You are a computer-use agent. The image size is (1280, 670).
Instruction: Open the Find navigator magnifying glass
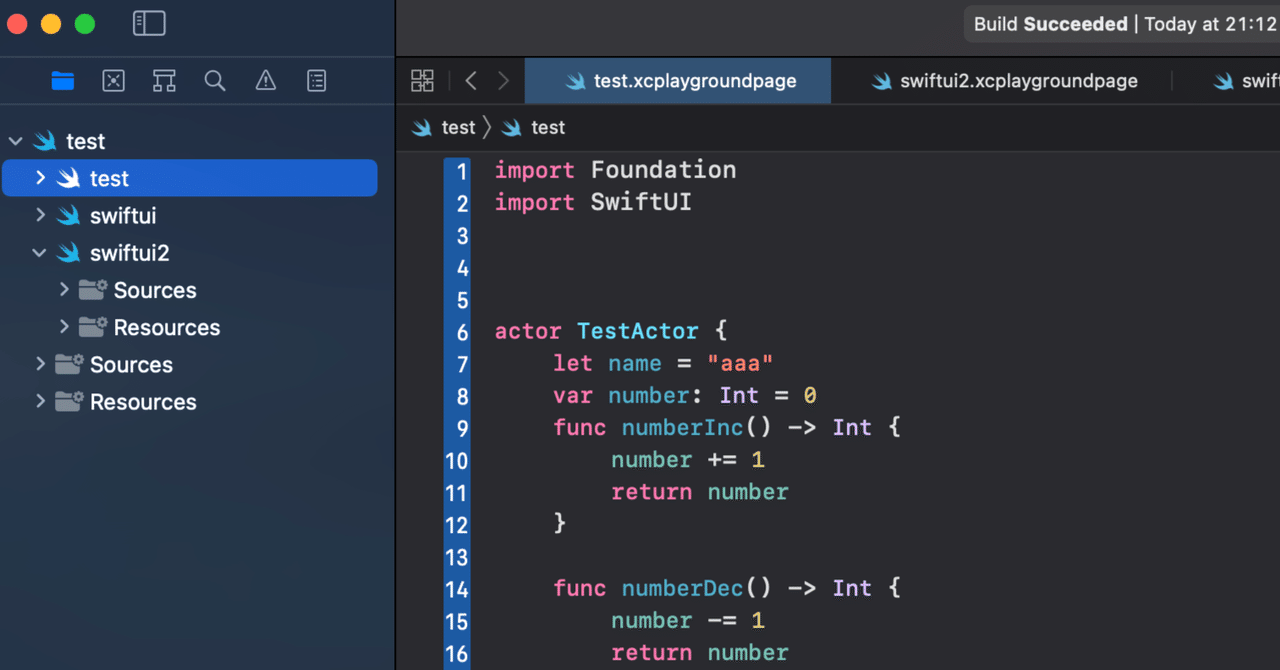coord(214,81)
